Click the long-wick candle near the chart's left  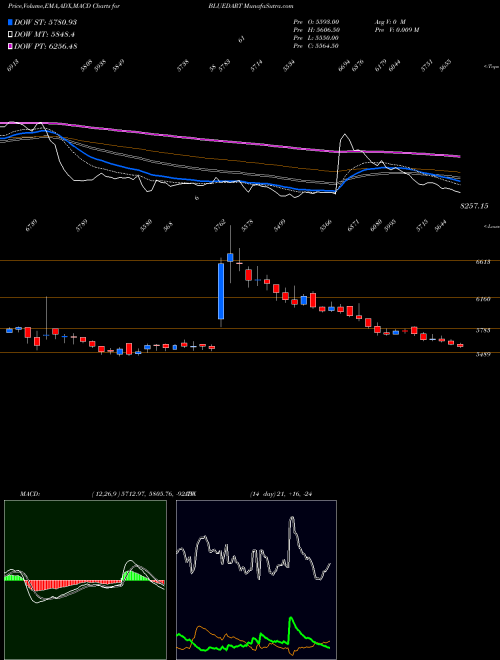(x=46, y=318)
